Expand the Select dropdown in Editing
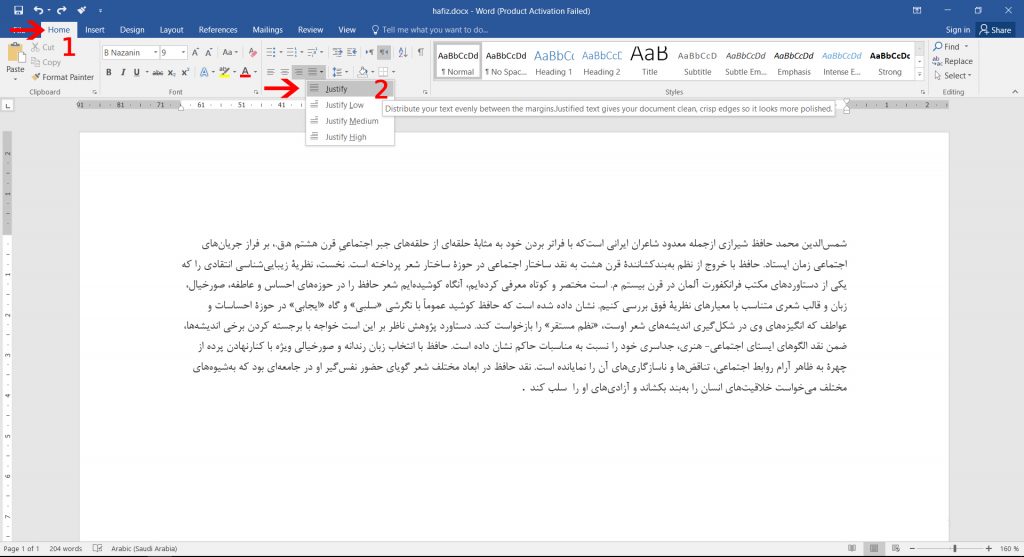Viewport: 1024px width, 557px height. click(969, 76)
